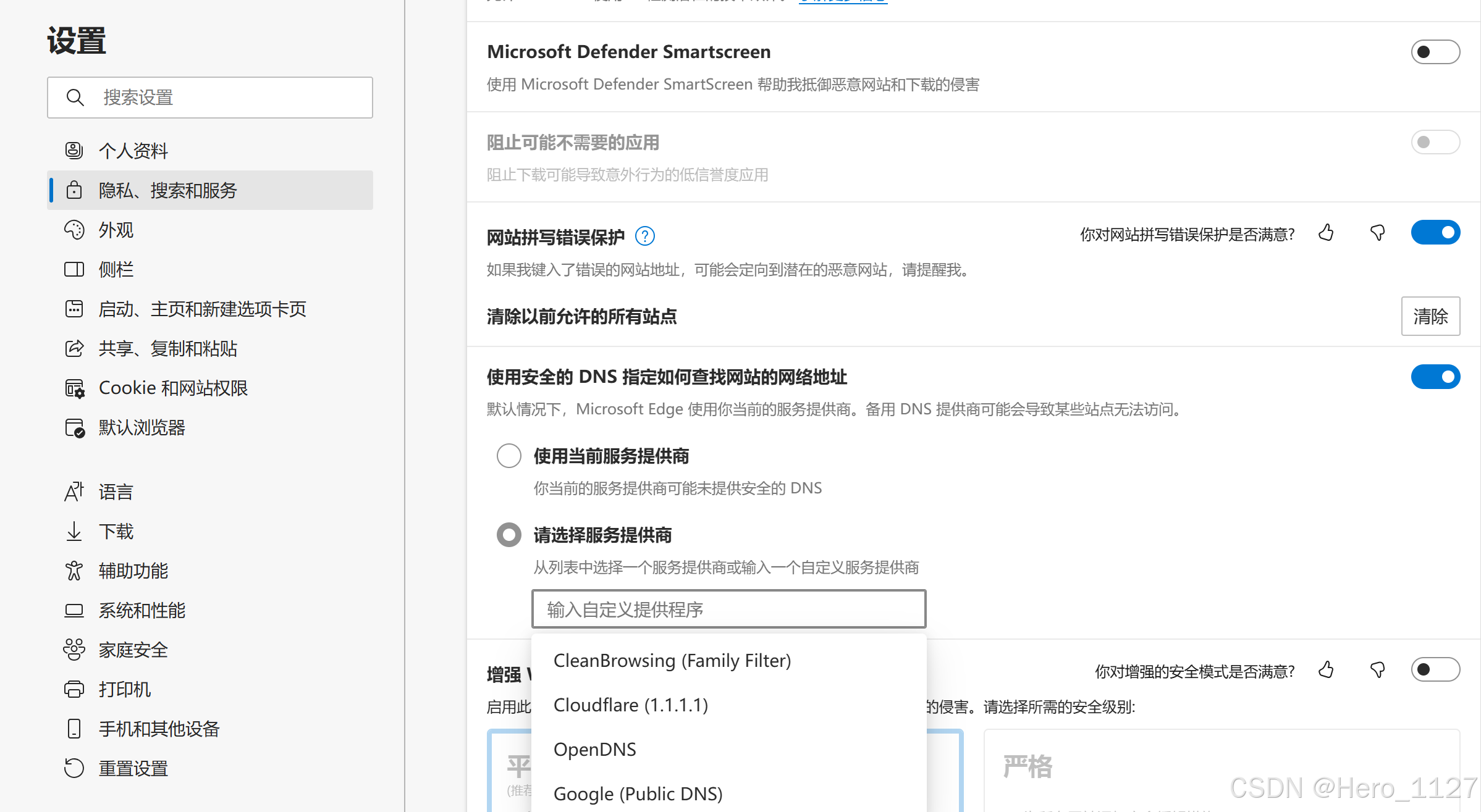The width and height of the screenshot is (1481, 812).
Task: Click the 打印机 printer icon in the sidebar
Action: (x=74, y=689)
